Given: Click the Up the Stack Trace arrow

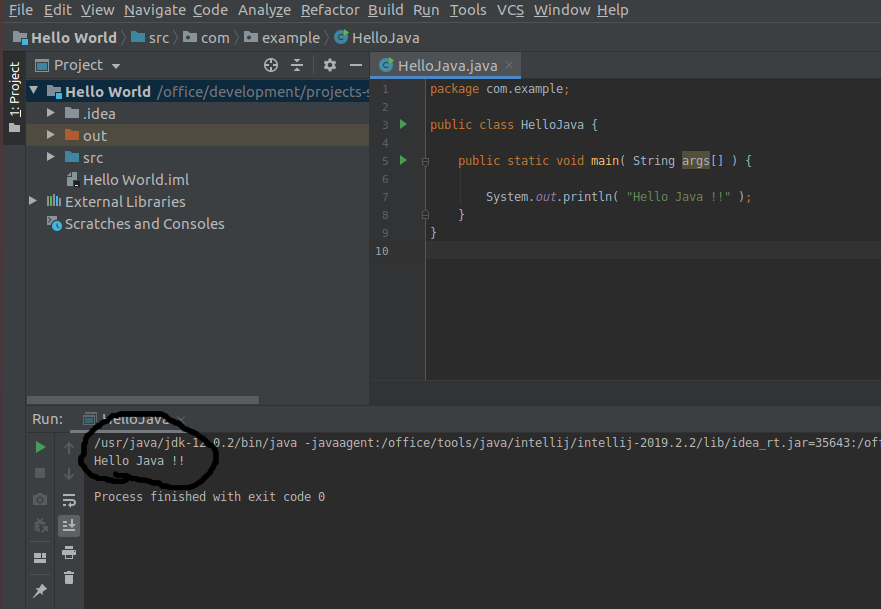Looking at the screenshot, I should [69, 448].
